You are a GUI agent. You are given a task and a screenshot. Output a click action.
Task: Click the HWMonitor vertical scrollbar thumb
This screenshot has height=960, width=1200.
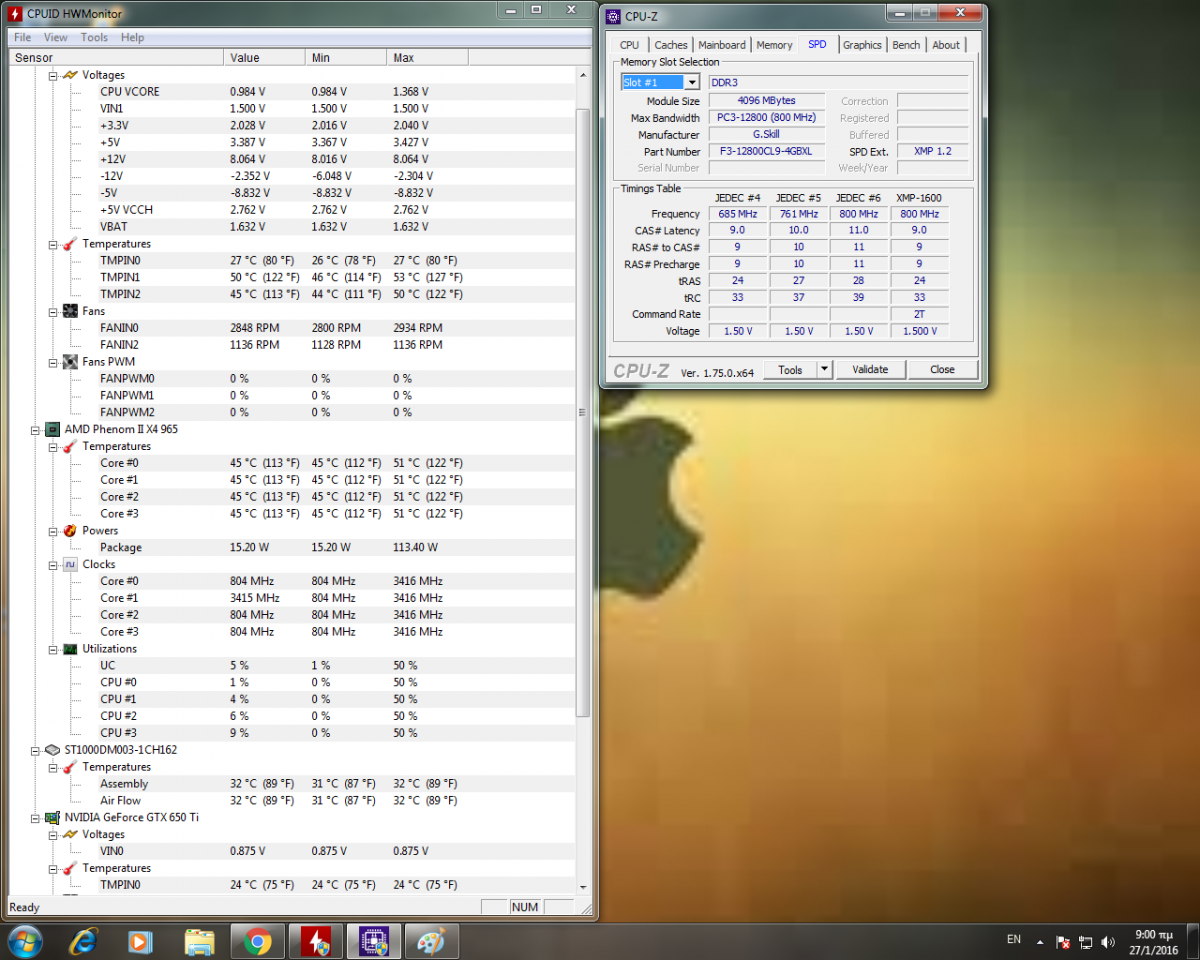coord(584,412)
